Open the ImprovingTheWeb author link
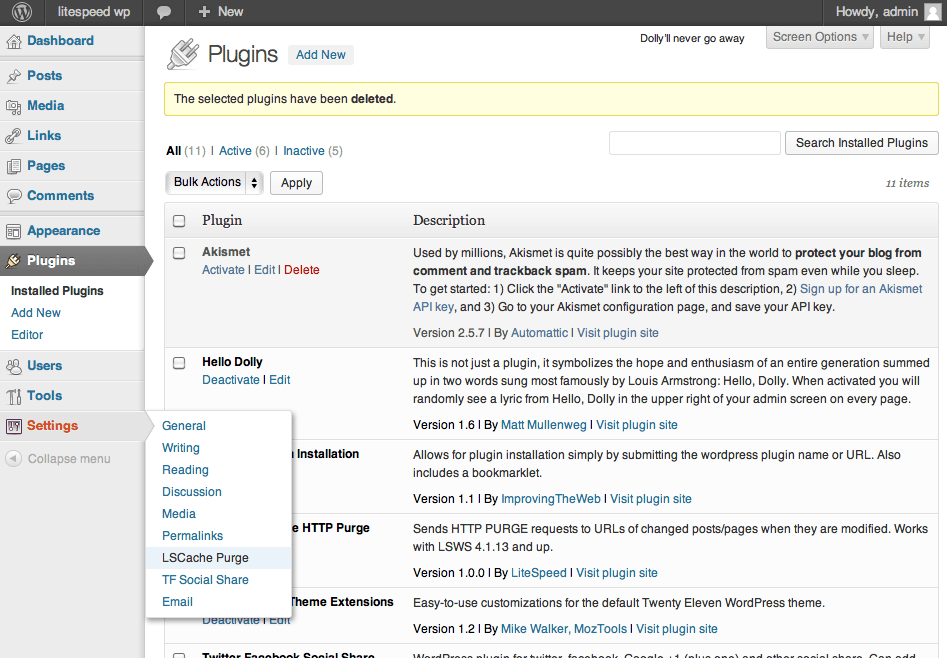 [x=551, y=499]
